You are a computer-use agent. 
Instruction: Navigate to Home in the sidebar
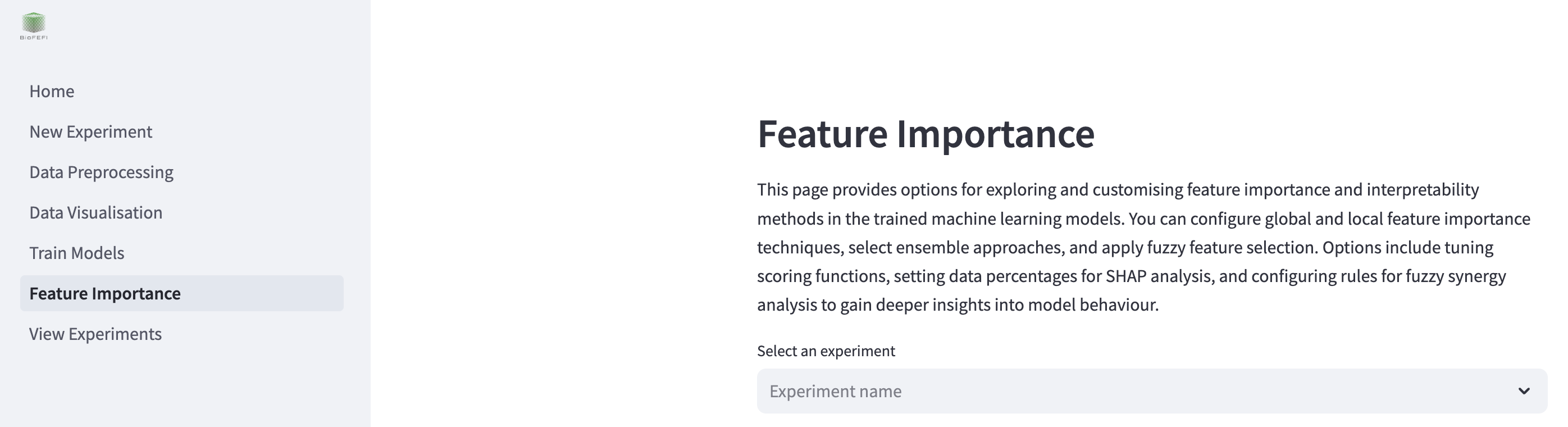click(52, 91)
